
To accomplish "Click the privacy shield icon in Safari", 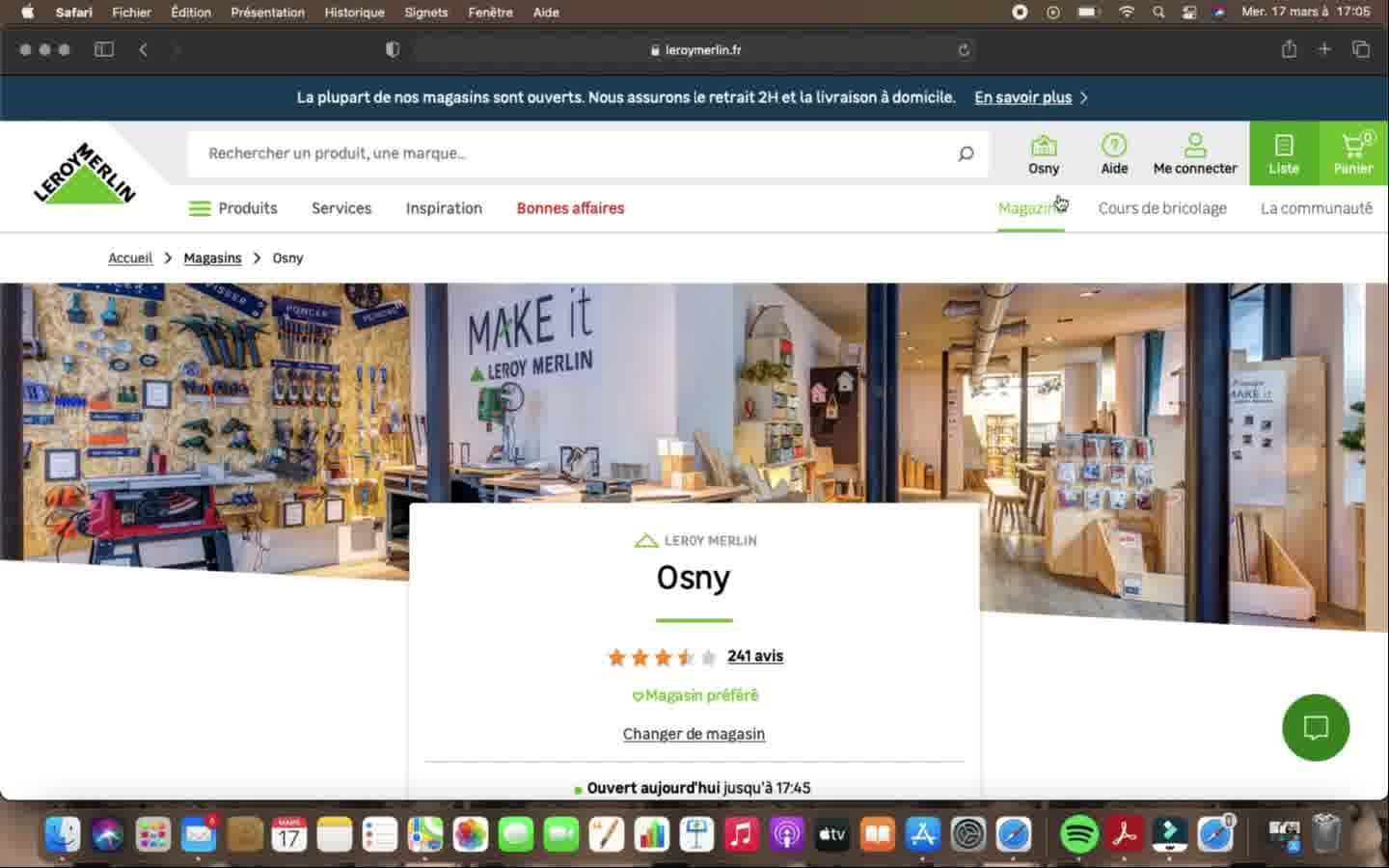I will pos(393,49).
